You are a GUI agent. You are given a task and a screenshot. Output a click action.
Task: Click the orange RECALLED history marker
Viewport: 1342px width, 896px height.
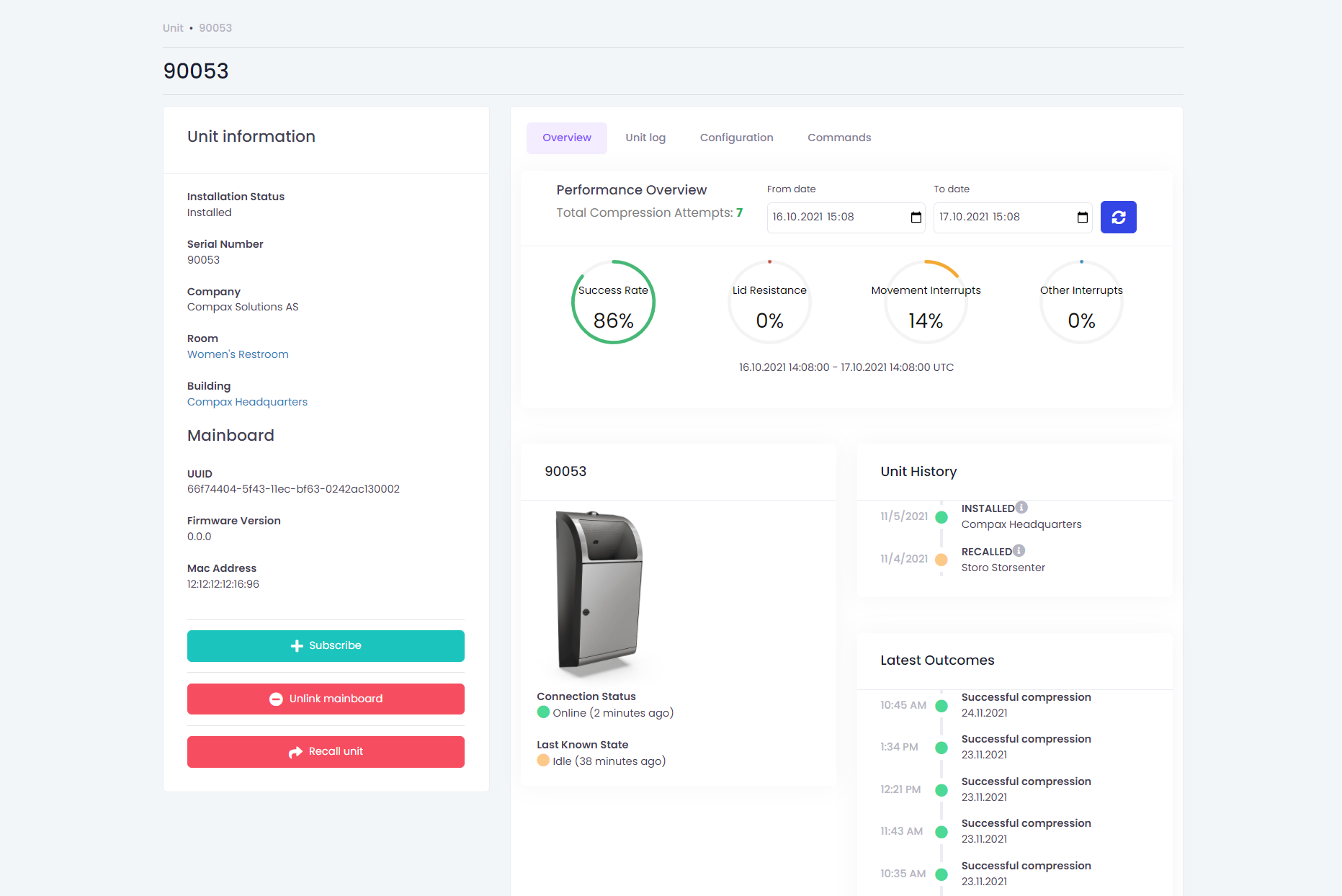(941, 560)
